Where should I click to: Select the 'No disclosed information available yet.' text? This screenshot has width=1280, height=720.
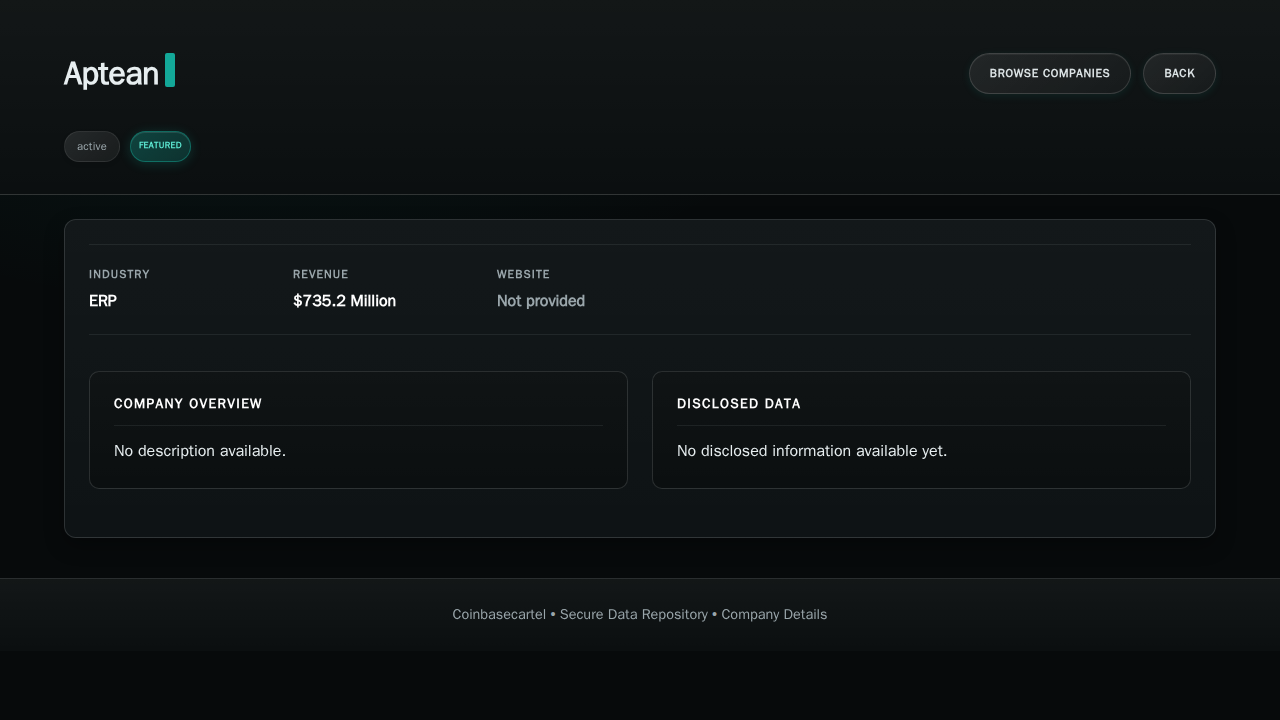point(811,451)
